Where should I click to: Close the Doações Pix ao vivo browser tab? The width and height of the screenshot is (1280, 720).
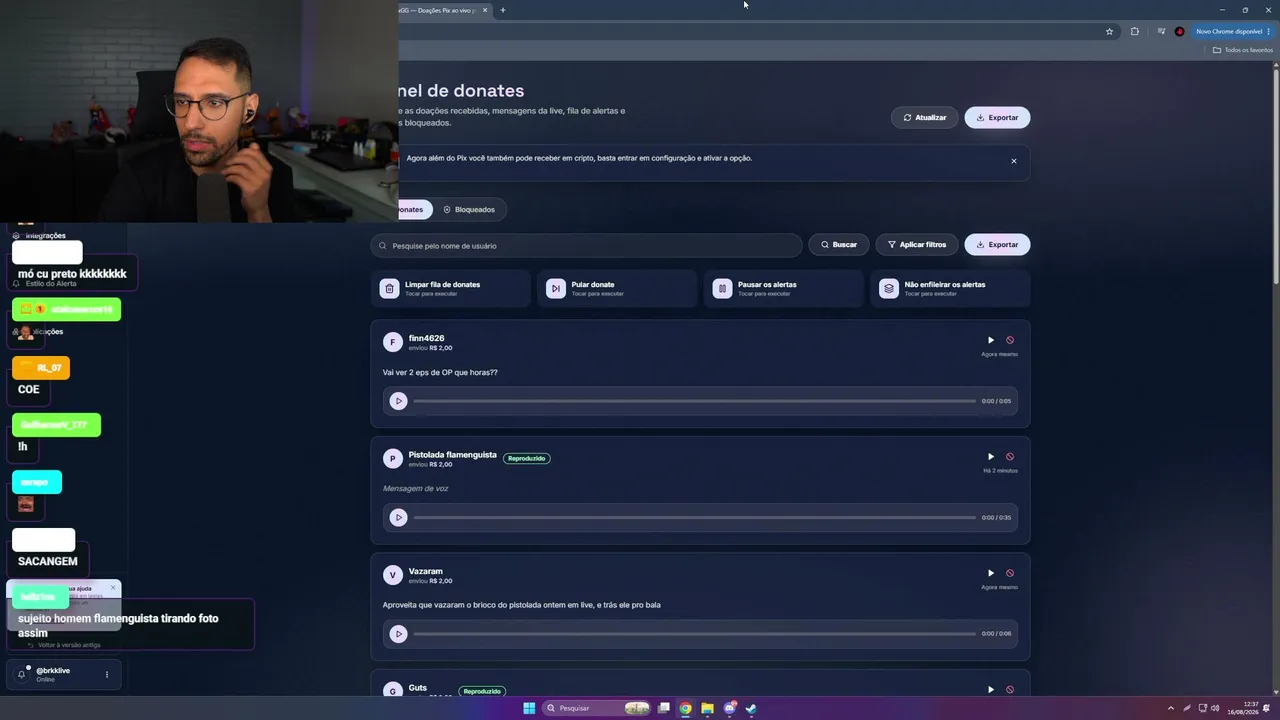485,10
